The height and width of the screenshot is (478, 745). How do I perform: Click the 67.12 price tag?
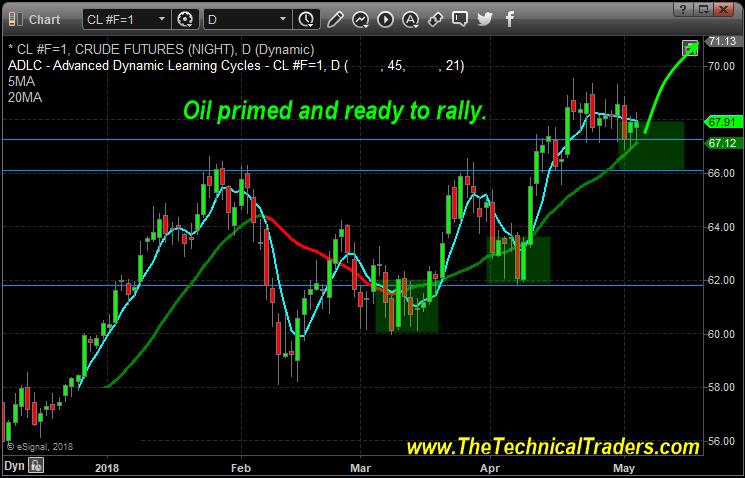[723, 143]
